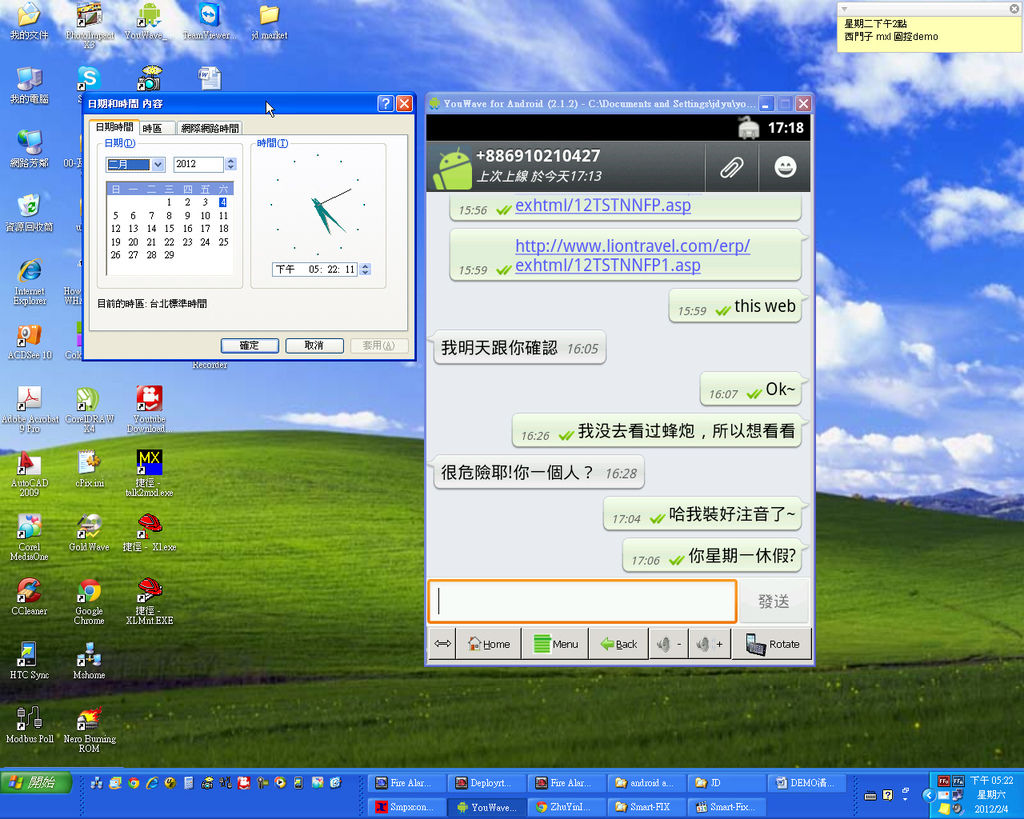Image resolution: width=1024 pixels, height=819 pixels.
Task: Lower volume in YouWave toolbar
Action: [669, 644]
